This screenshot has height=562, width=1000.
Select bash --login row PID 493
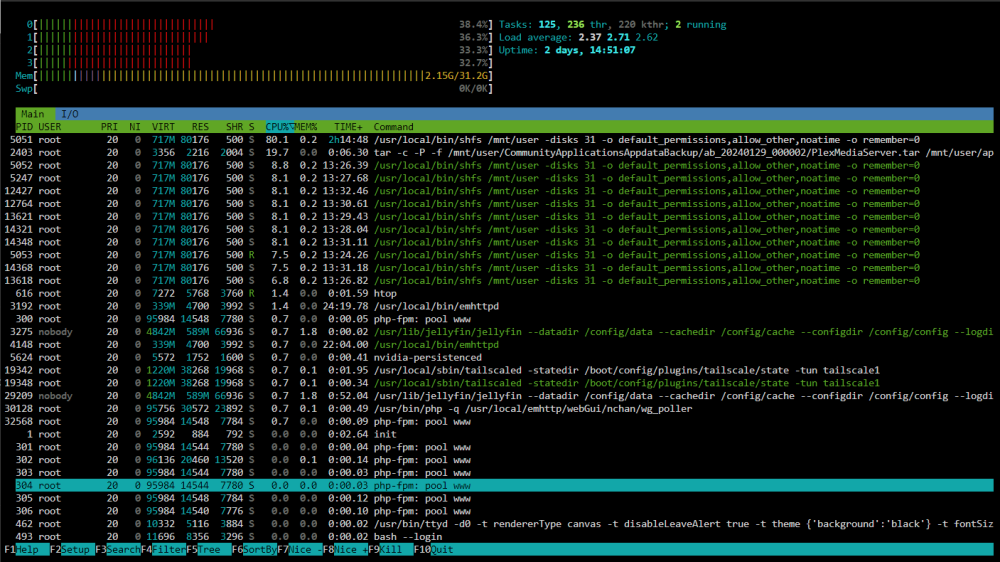coord(500,536)
